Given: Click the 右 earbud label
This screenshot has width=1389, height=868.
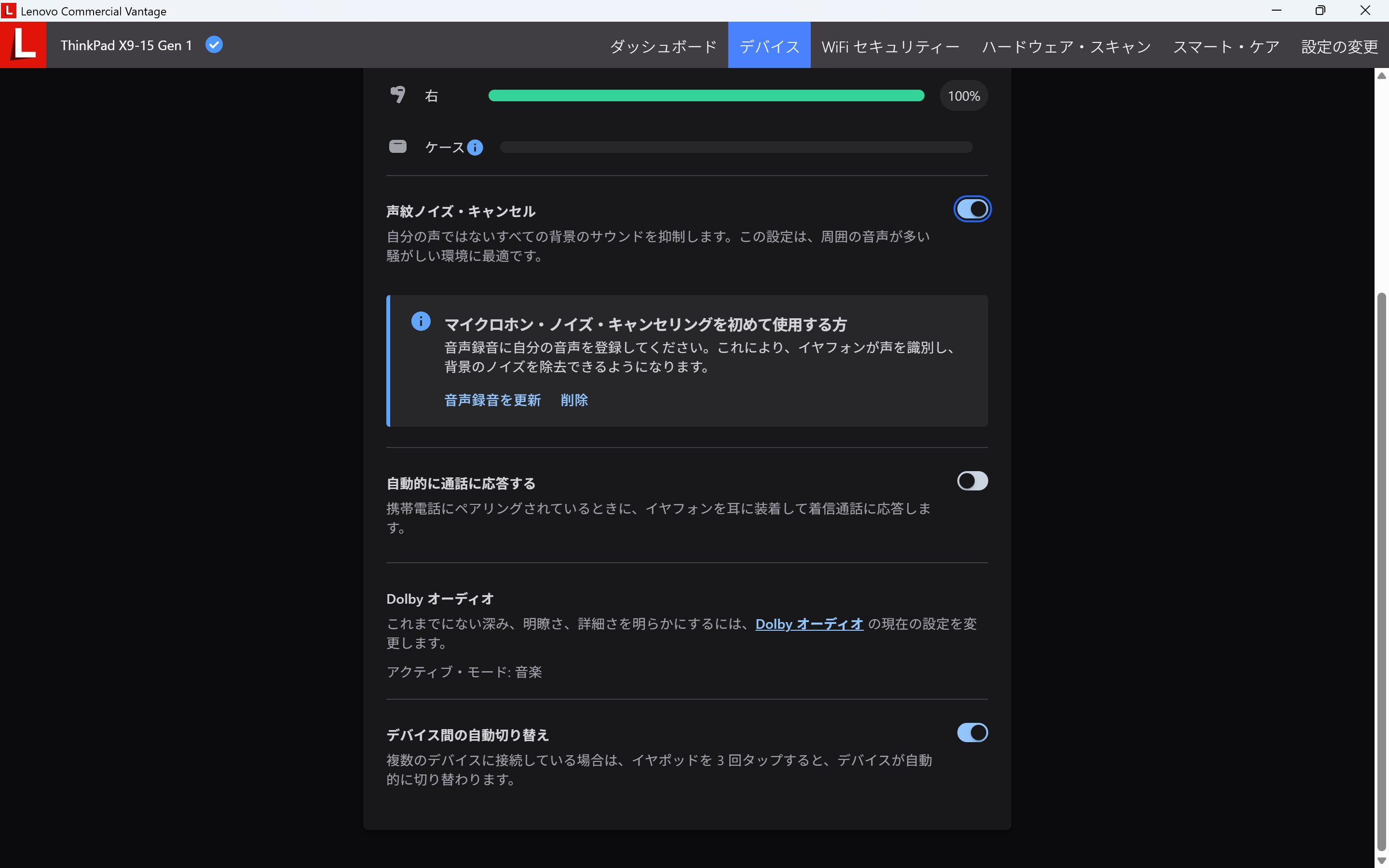Looking at the screenshot, I should point(432,96).
